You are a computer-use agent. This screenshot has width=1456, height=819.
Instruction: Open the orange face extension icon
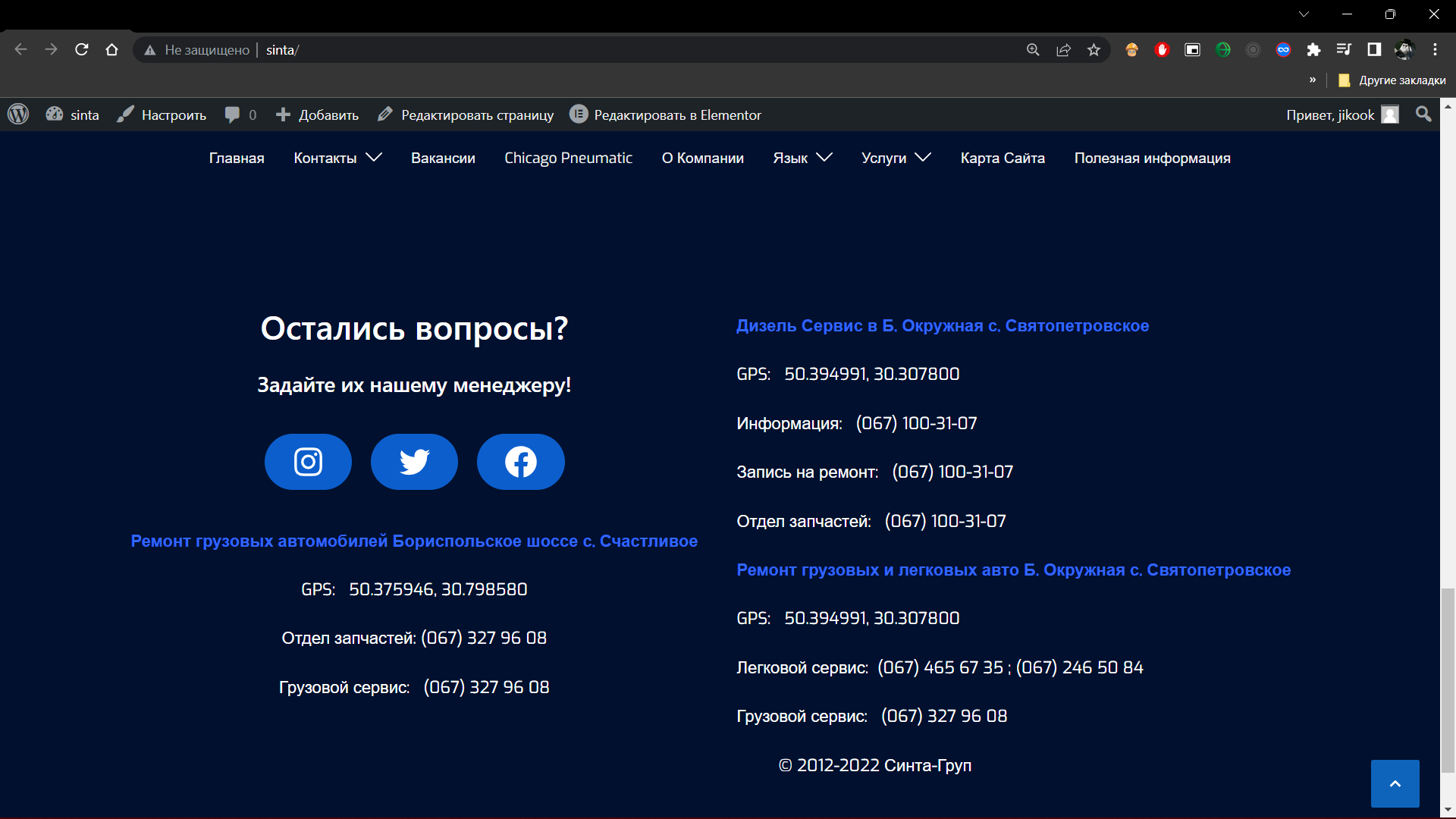tap(1131, 50)
